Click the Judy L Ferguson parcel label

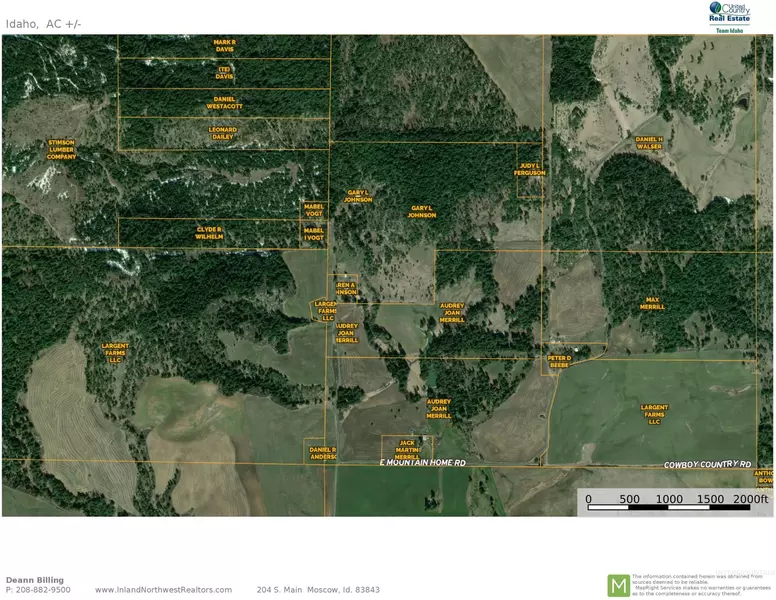(x=530, y=169)
